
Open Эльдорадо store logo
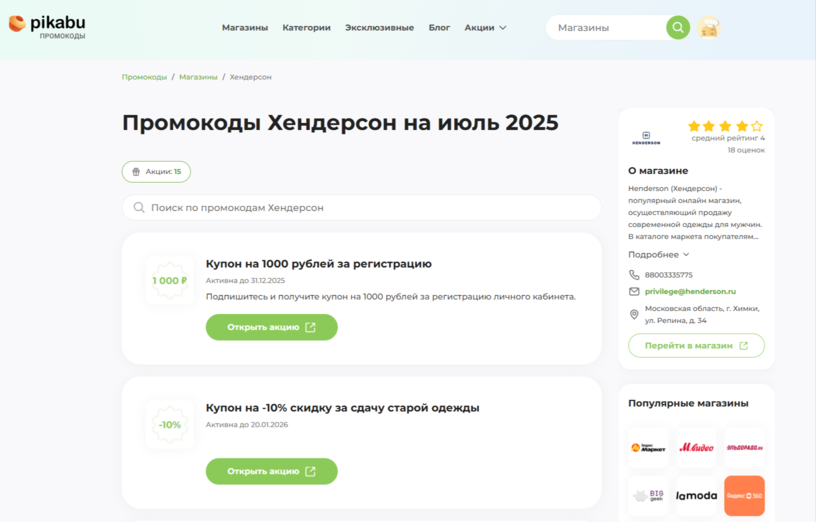(744, 448)
